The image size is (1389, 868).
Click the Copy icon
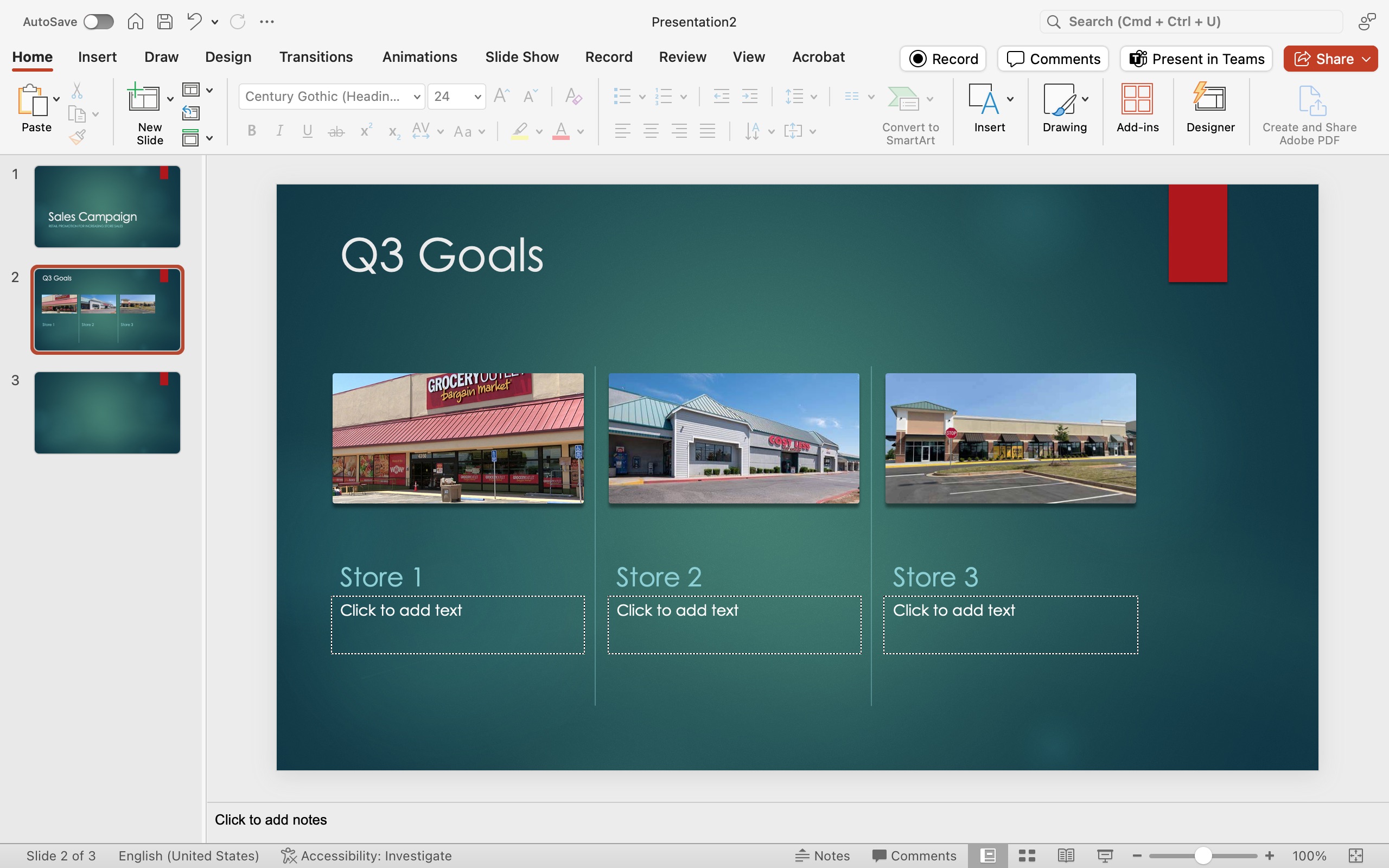tap(77, 114)
